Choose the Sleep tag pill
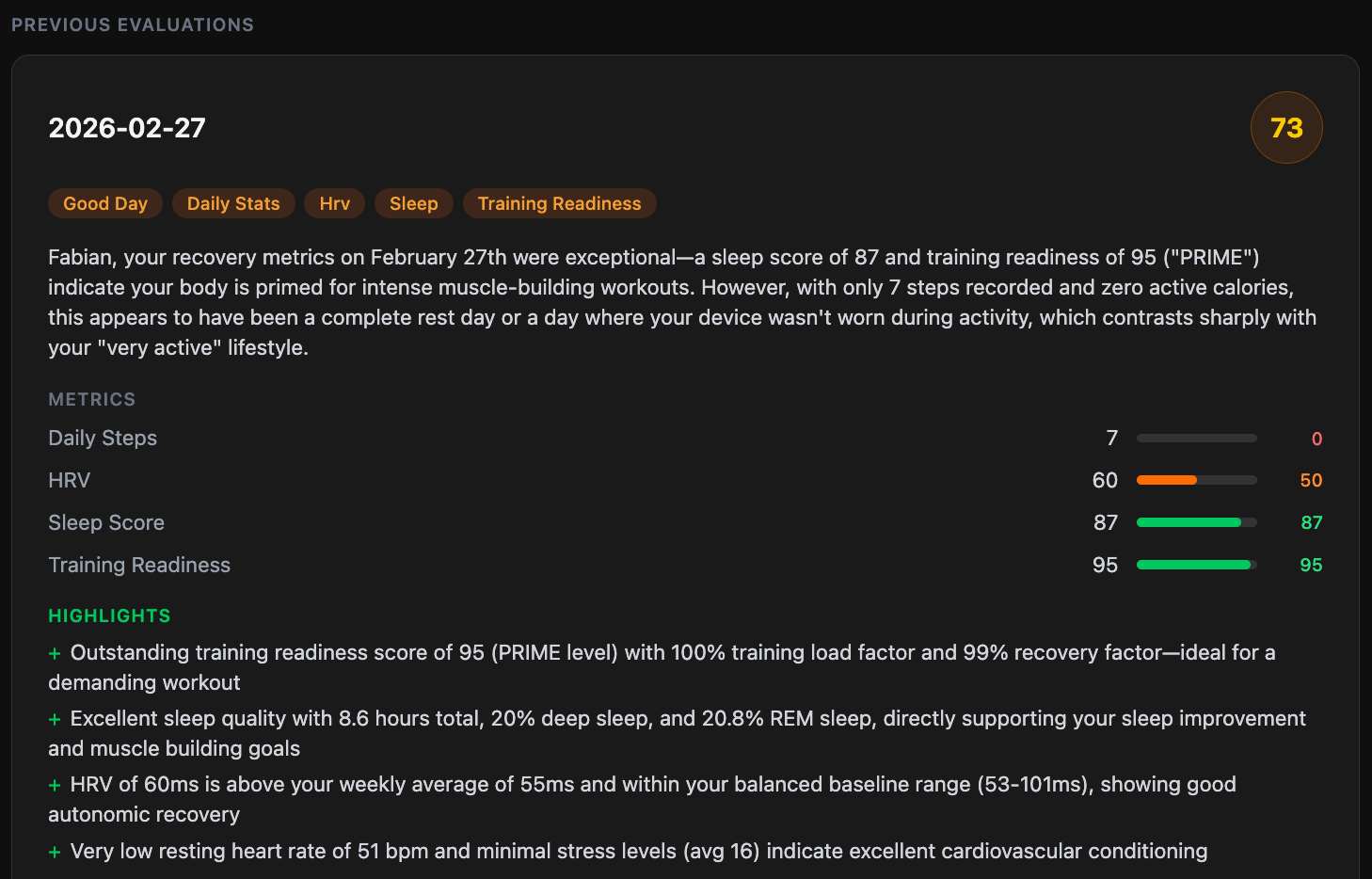1372x879 pixels. (413, 204)
